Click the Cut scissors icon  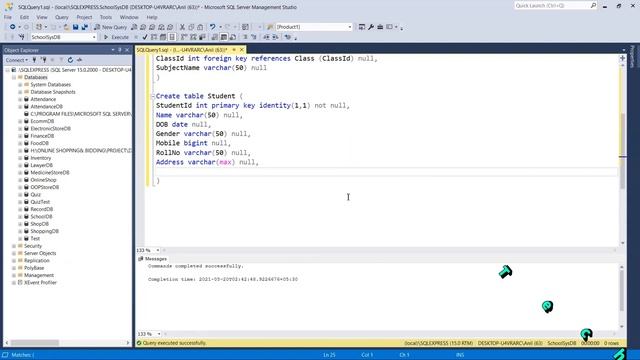(x=182, y=27)
